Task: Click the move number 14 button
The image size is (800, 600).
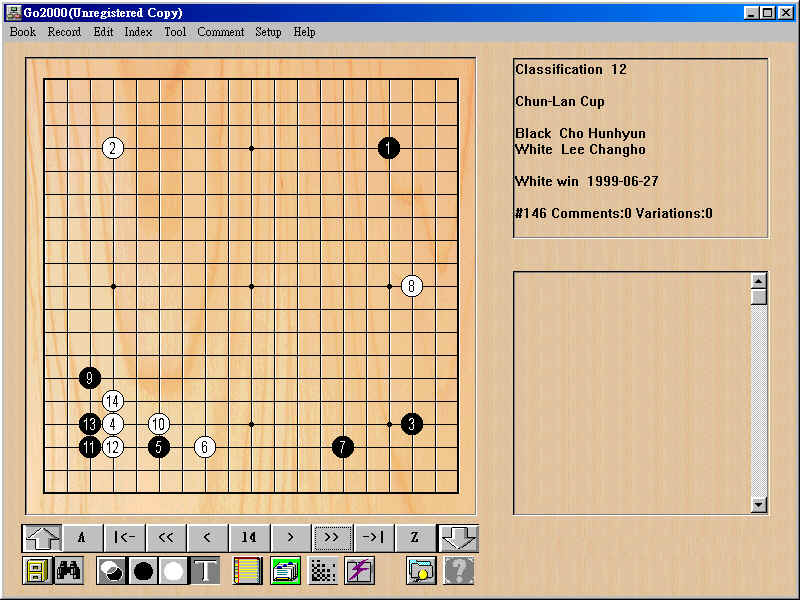Action: (x=249, y=538)
